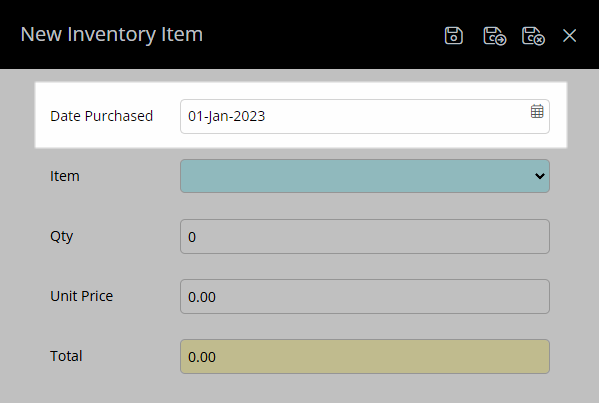Screen dimensions: 599x403
Task: Click the Qty label
Action: point(62,236)
